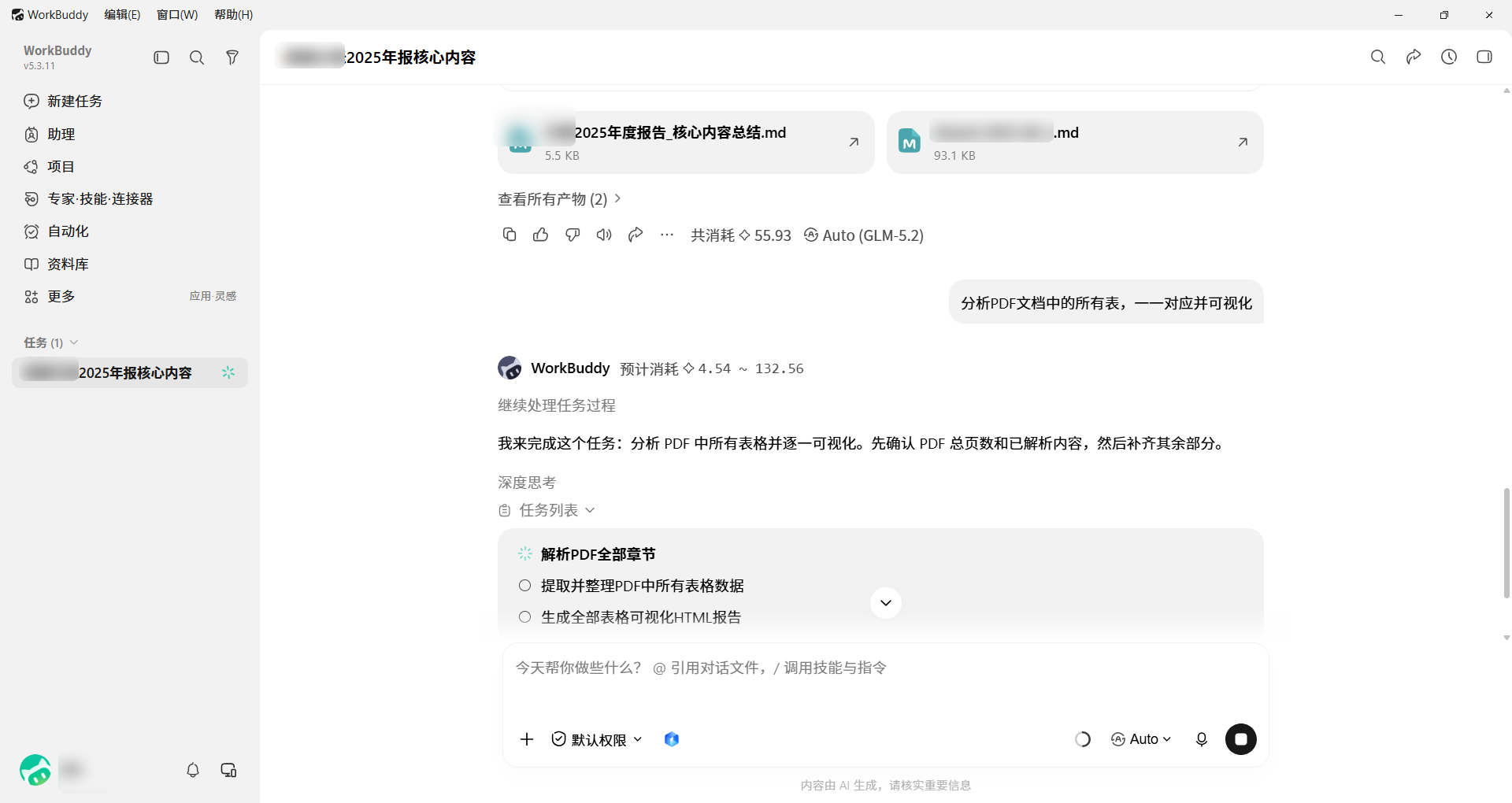Jump to the latest message with the down arrow
The height and width of the screenshot is (803, 1512).
886,603
